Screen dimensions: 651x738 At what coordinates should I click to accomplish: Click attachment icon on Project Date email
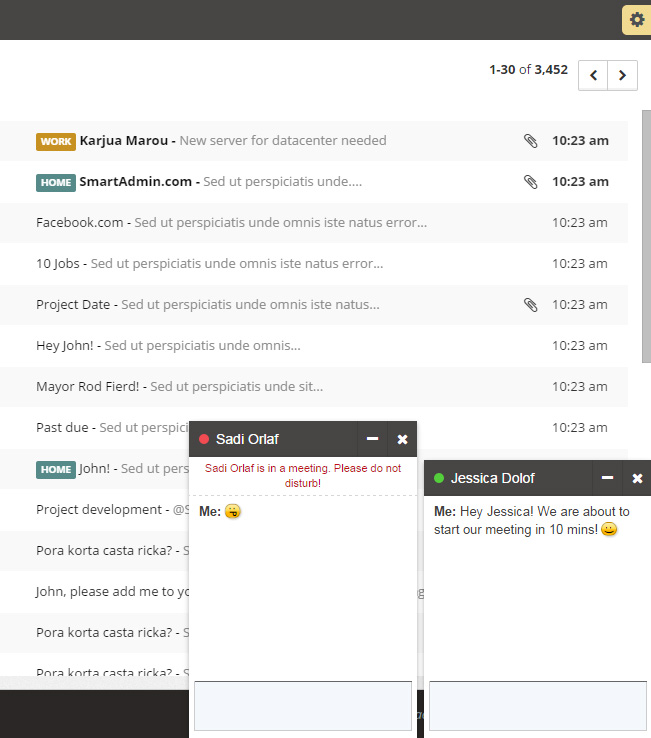pyautogui.click(x=531, y=305)
